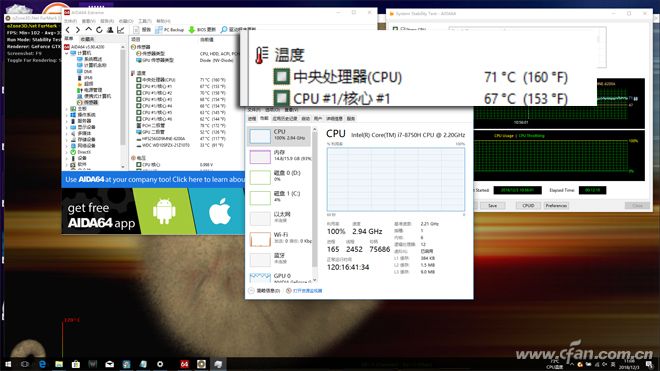Select Wi-Fi in Task Manager performance list

[279, 239]
